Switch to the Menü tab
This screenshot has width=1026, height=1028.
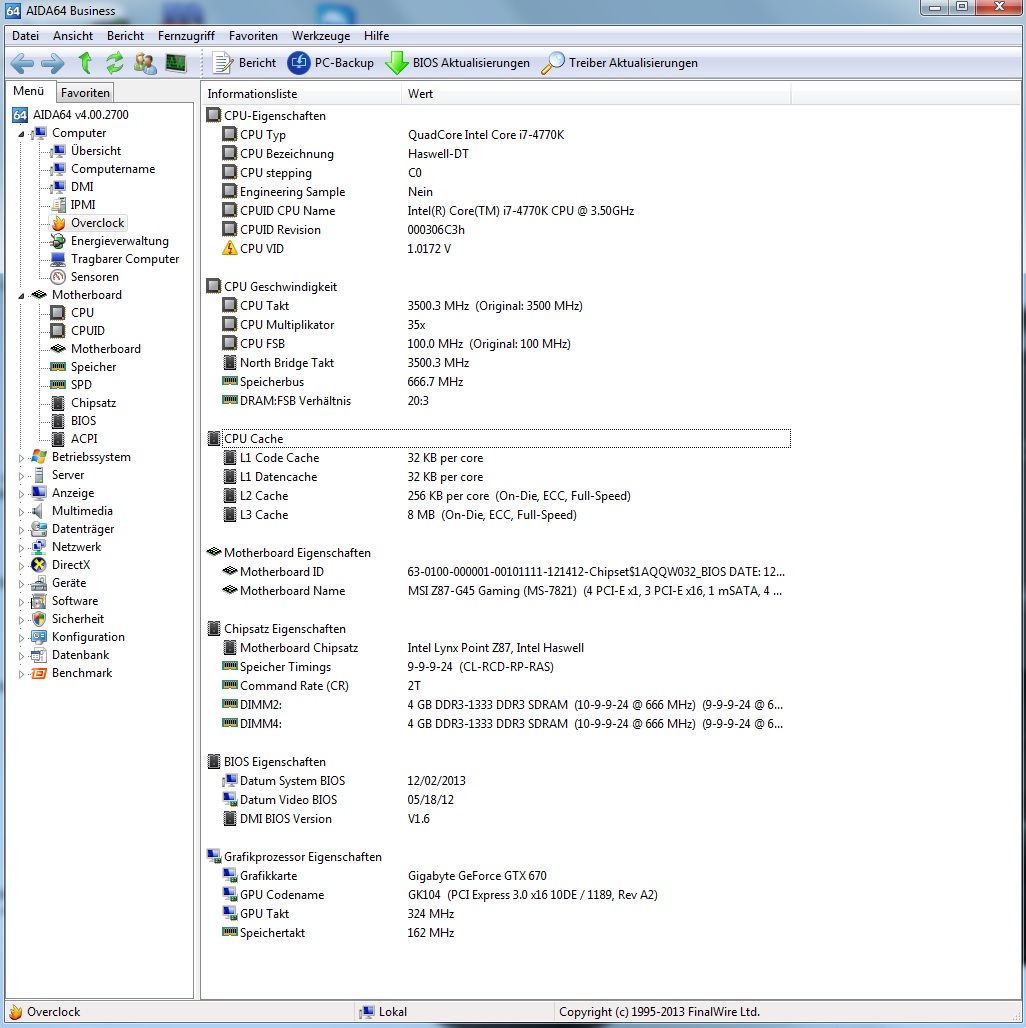coord(29,91)
